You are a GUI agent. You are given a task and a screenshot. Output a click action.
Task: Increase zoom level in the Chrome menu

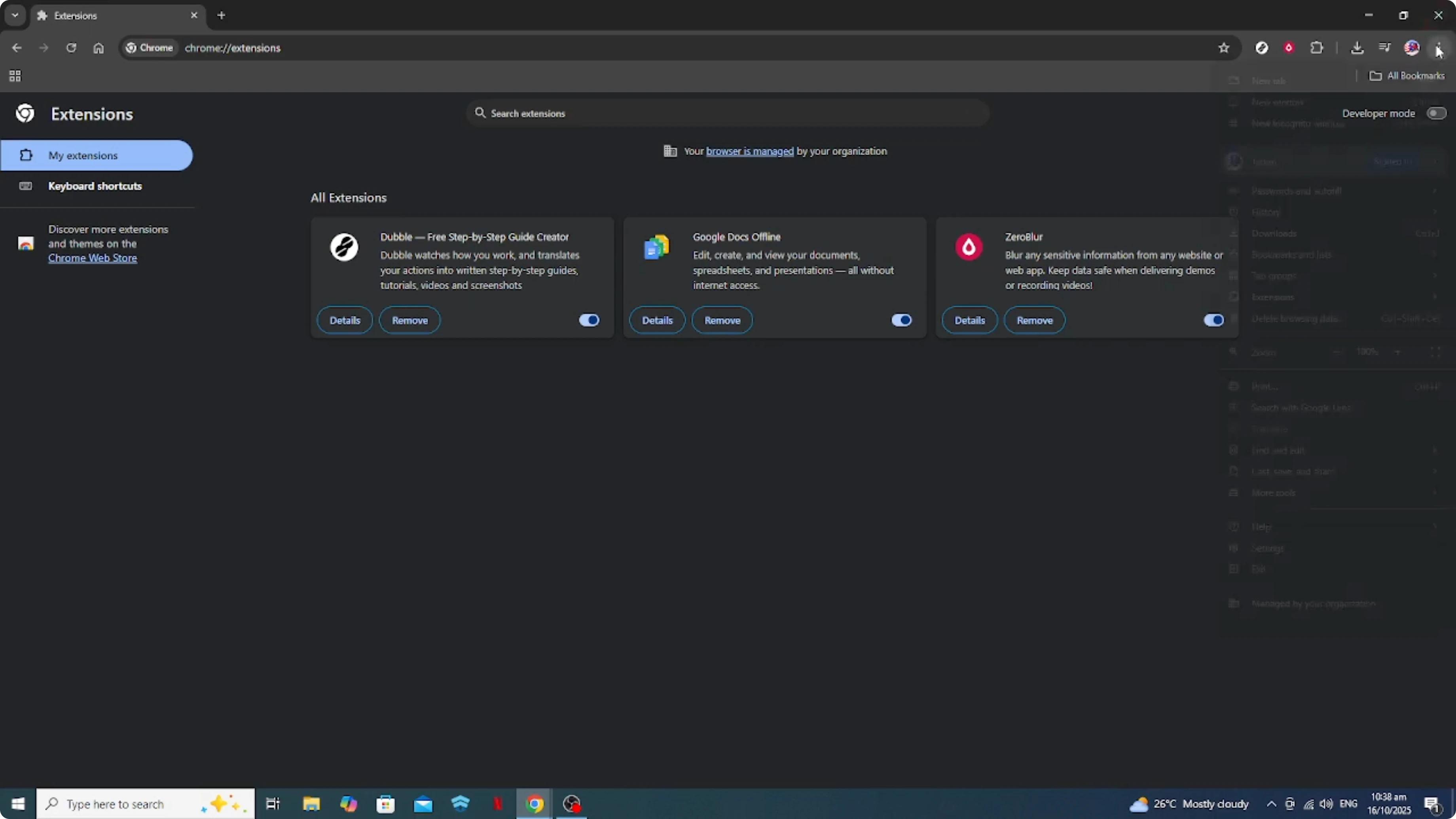(x=1397, y=352)
